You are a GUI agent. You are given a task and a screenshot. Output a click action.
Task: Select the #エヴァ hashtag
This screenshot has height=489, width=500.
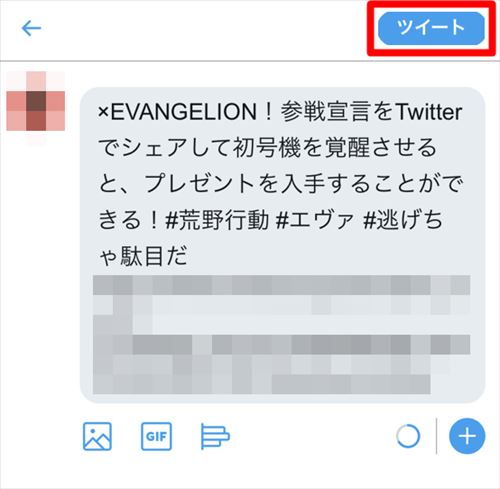point(315,220)
